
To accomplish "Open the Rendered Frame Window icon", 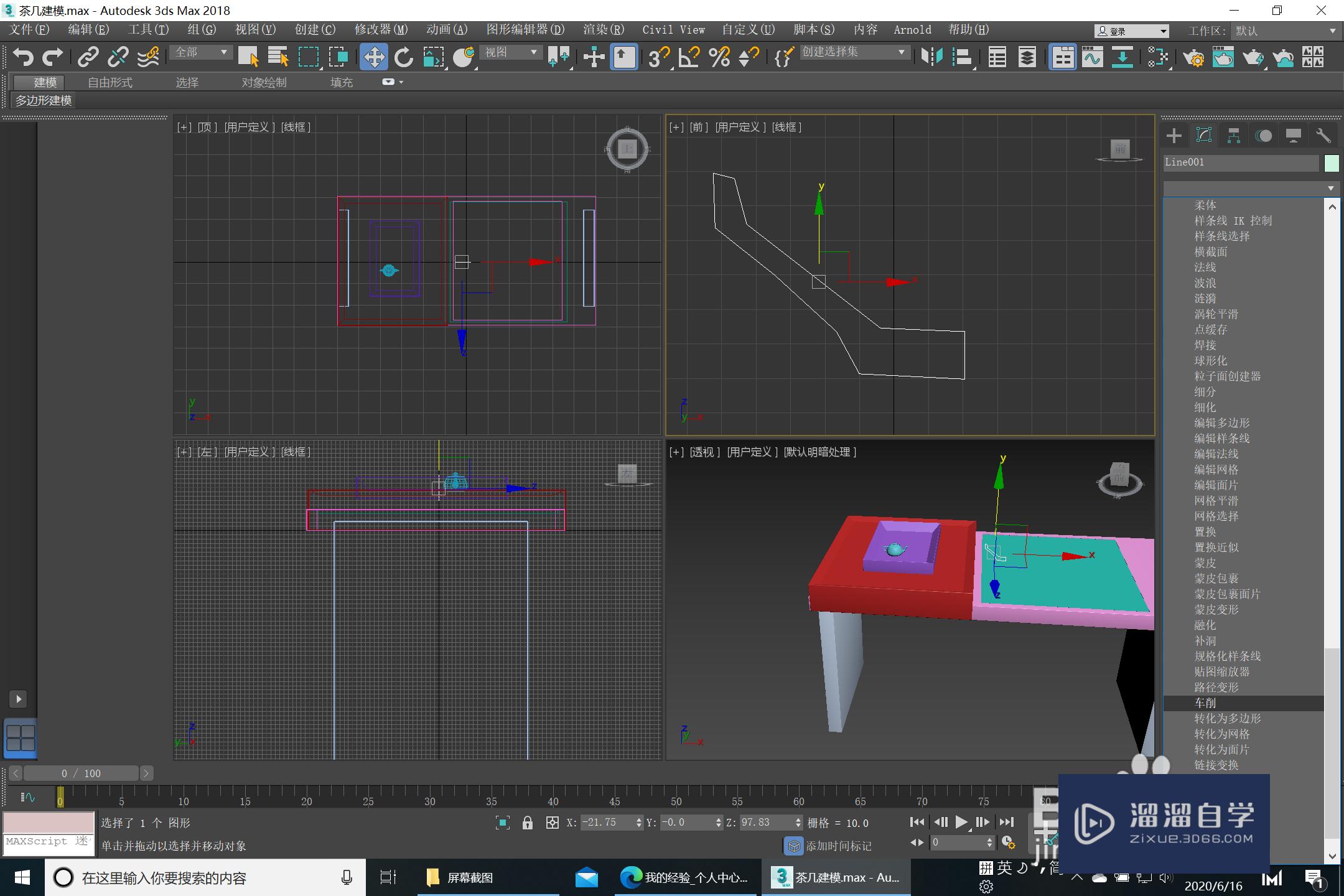I will point(1223,57).
